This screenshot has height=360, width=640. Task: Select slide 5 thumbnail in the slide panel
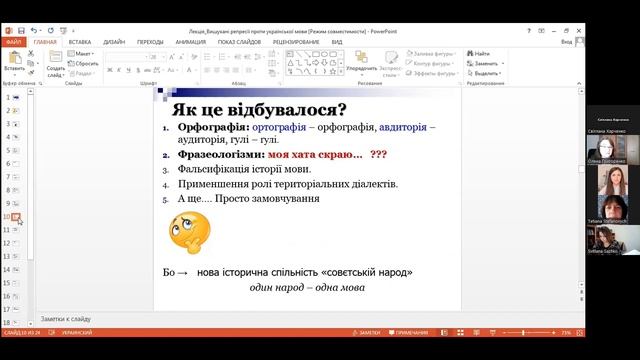[x=16, y=150]
